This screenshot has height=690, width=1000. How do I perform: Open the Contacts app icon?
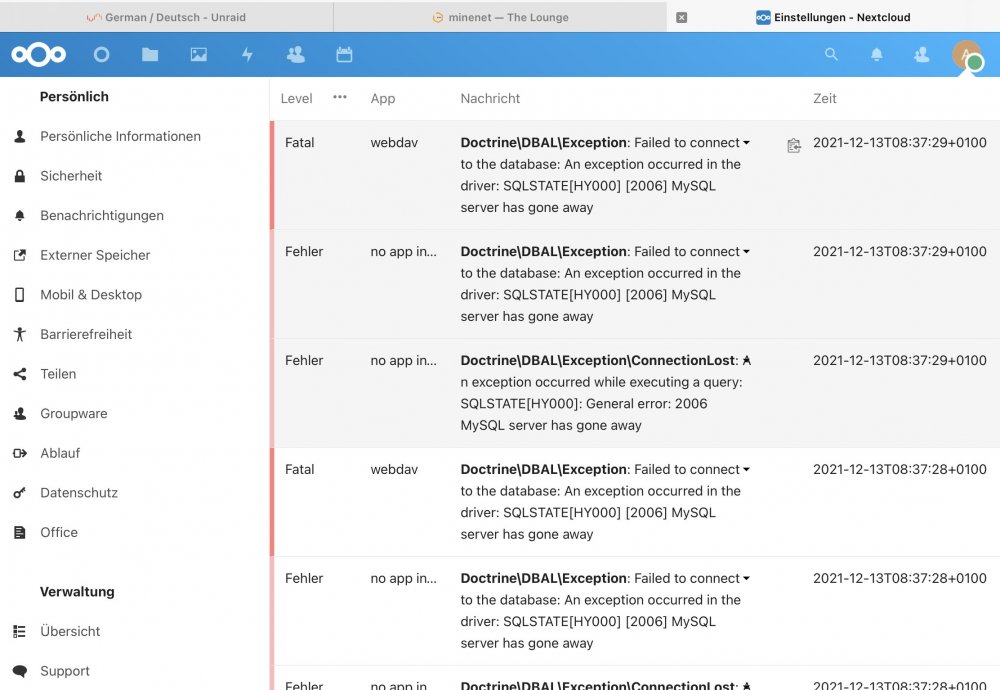coord(295,55)
